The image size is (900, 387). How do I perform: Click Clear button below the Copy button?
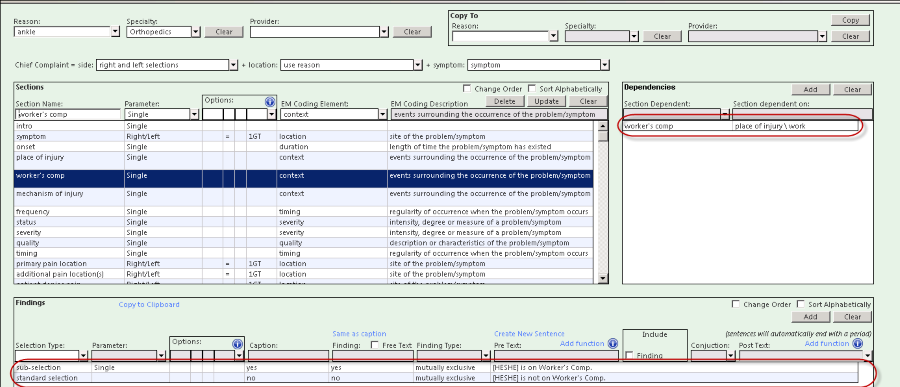[851, 36]
